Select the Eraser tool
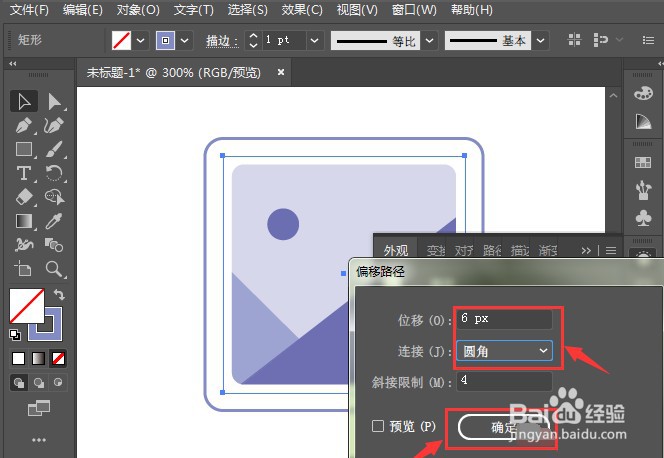The image size is (664, 458). coord(24,197)
